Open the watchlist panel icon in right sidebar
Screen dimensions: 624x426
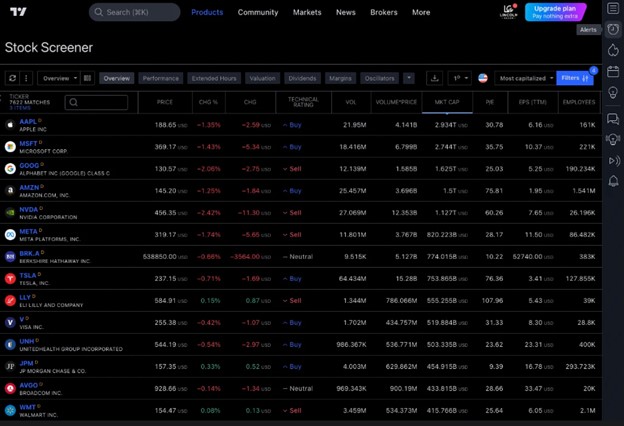(x=613, y=8)
